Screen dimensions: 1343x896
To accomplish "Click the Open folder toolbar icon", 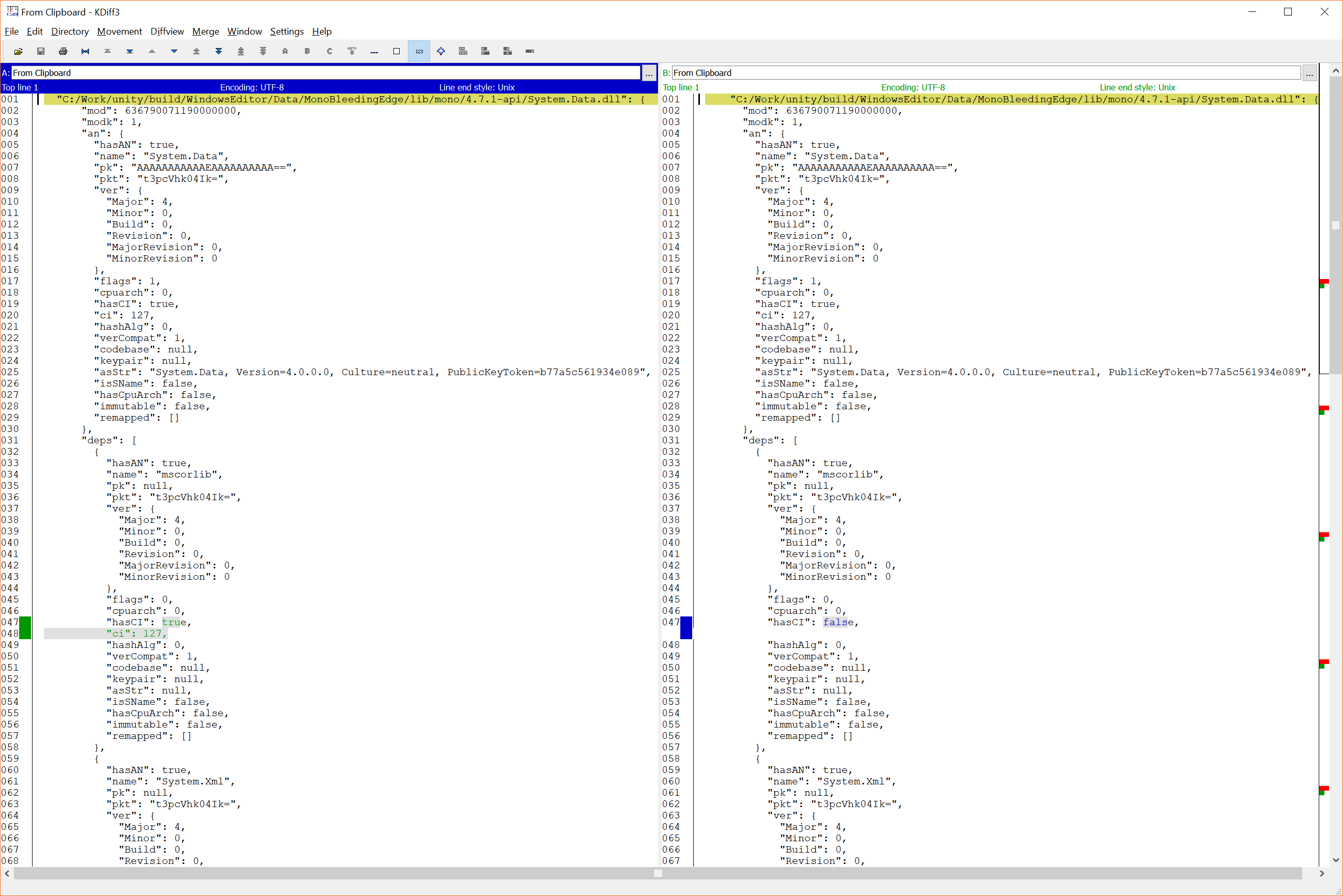I will tap(18, 52).
